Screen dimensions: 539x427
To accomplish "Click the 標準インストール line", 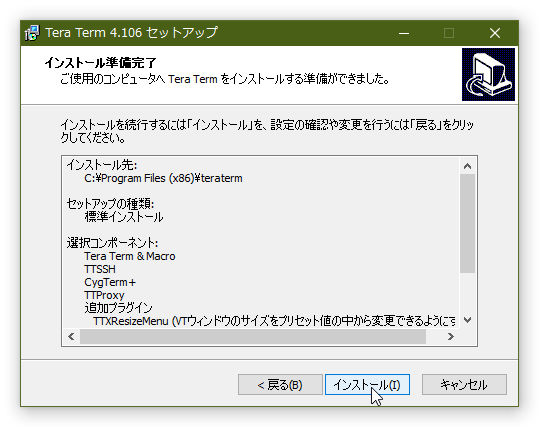I will click(124, 217).
